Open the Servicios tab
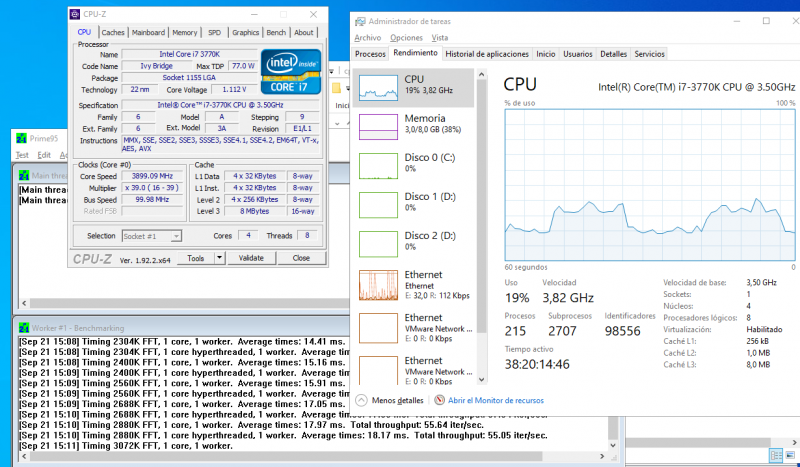800x467 pixels. pyautogui.click(x=649, y=54)
